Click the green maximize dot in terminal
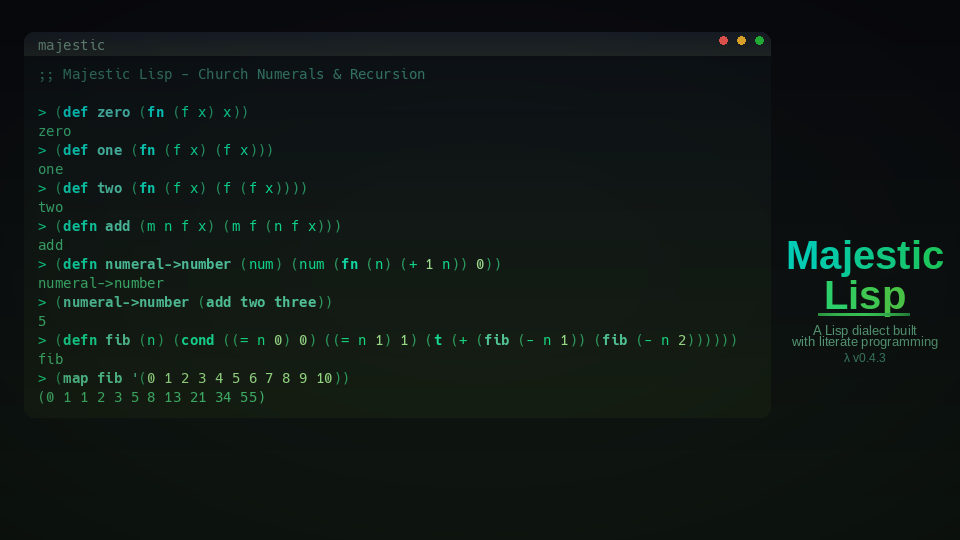The image size is (960, 540). point(759,40)
